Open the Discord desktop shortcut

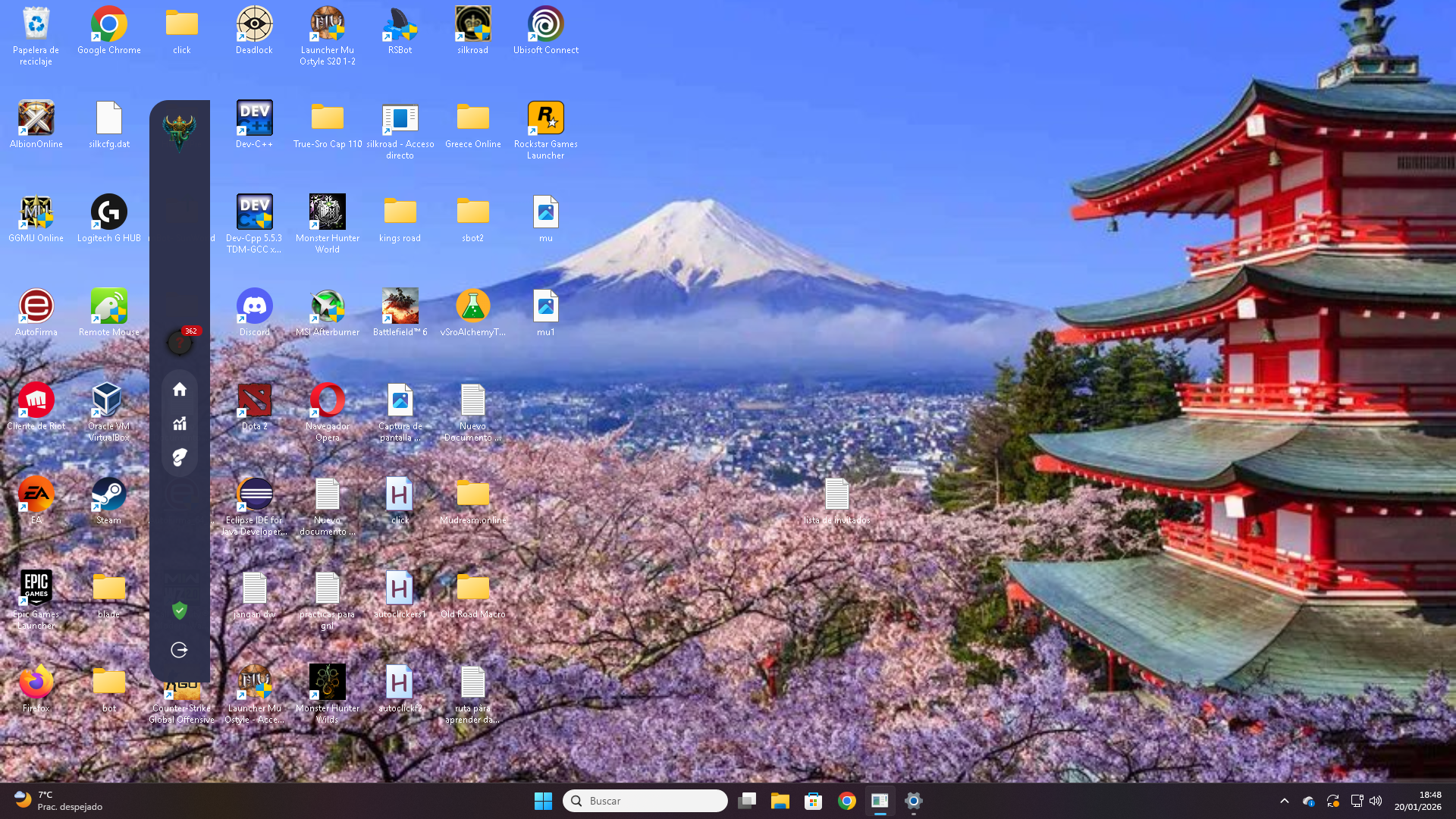click(x=254, y=307)
